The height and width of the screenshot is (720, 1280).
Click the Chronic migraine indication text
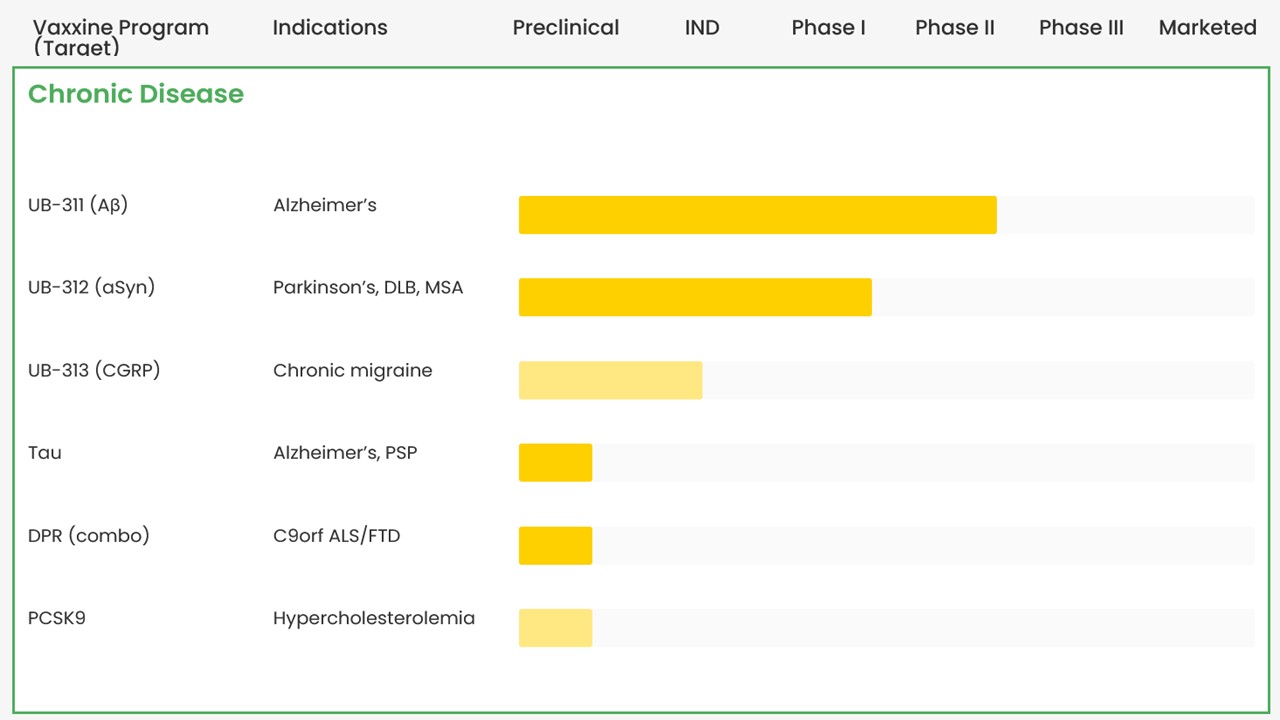tap(353, 370)
